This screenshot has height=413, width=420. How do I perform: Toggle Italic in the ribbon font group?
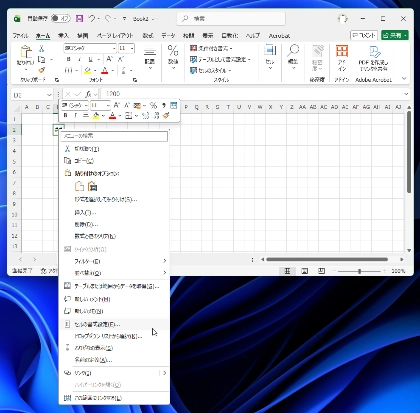[x=79, y=59]
